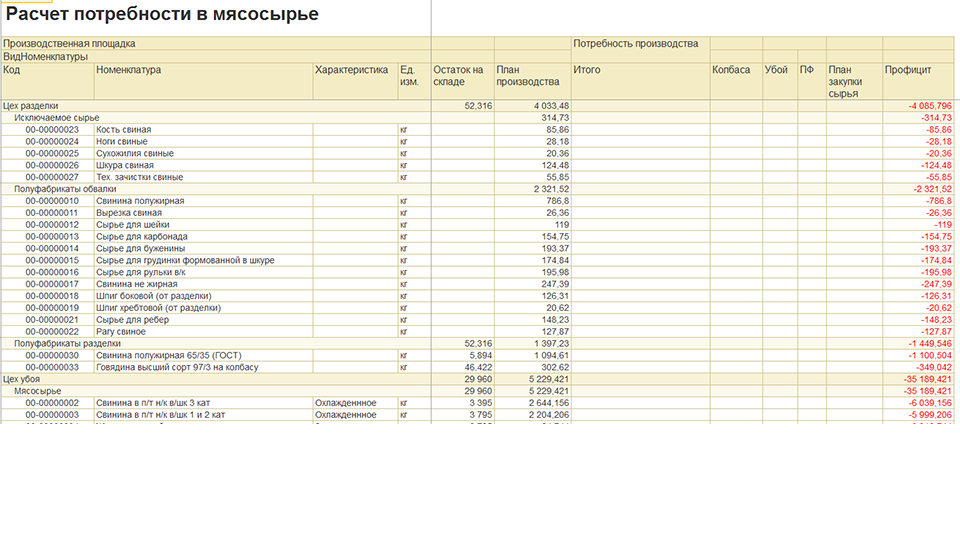
Task: Click the 'Код' column header
Action: coord(47,81)
